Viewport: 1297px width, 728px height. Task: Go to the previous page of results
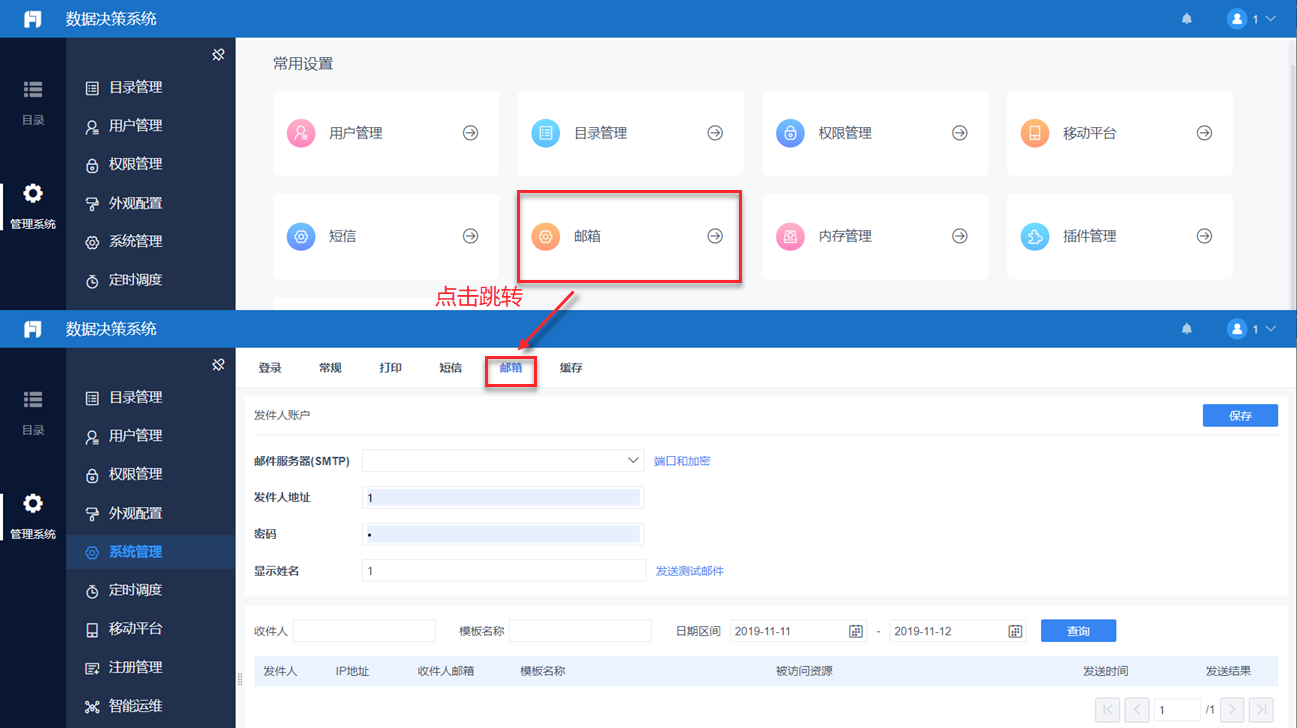pyautogui.click(x=1137, y=709)
